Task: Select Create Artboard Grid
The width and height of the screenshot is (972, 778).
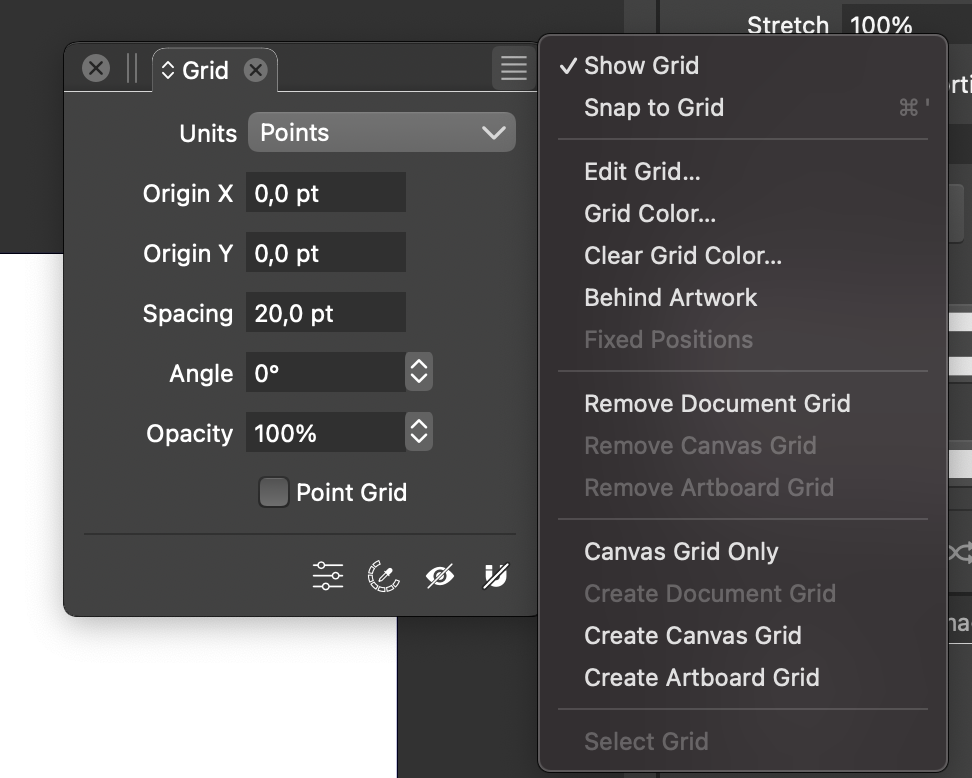Action: (x=701, y=678)
